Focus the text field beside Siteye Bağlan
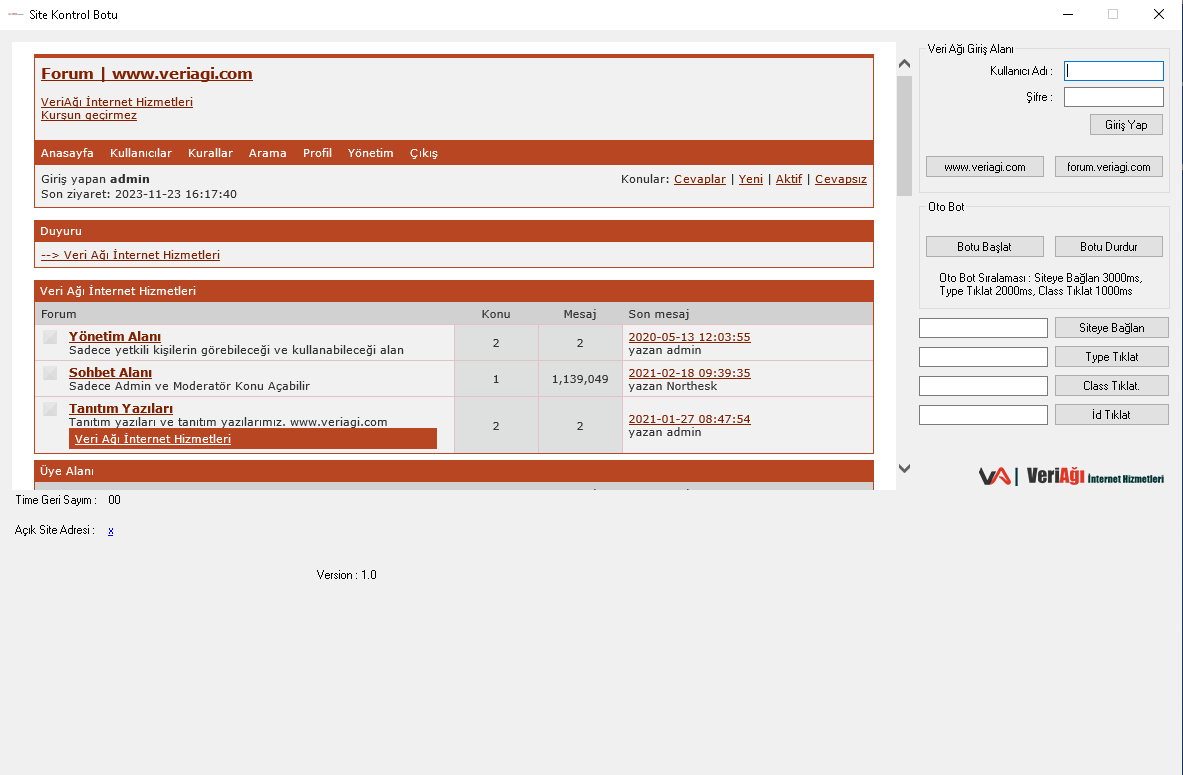The image size is (1183, 775). 983,328
